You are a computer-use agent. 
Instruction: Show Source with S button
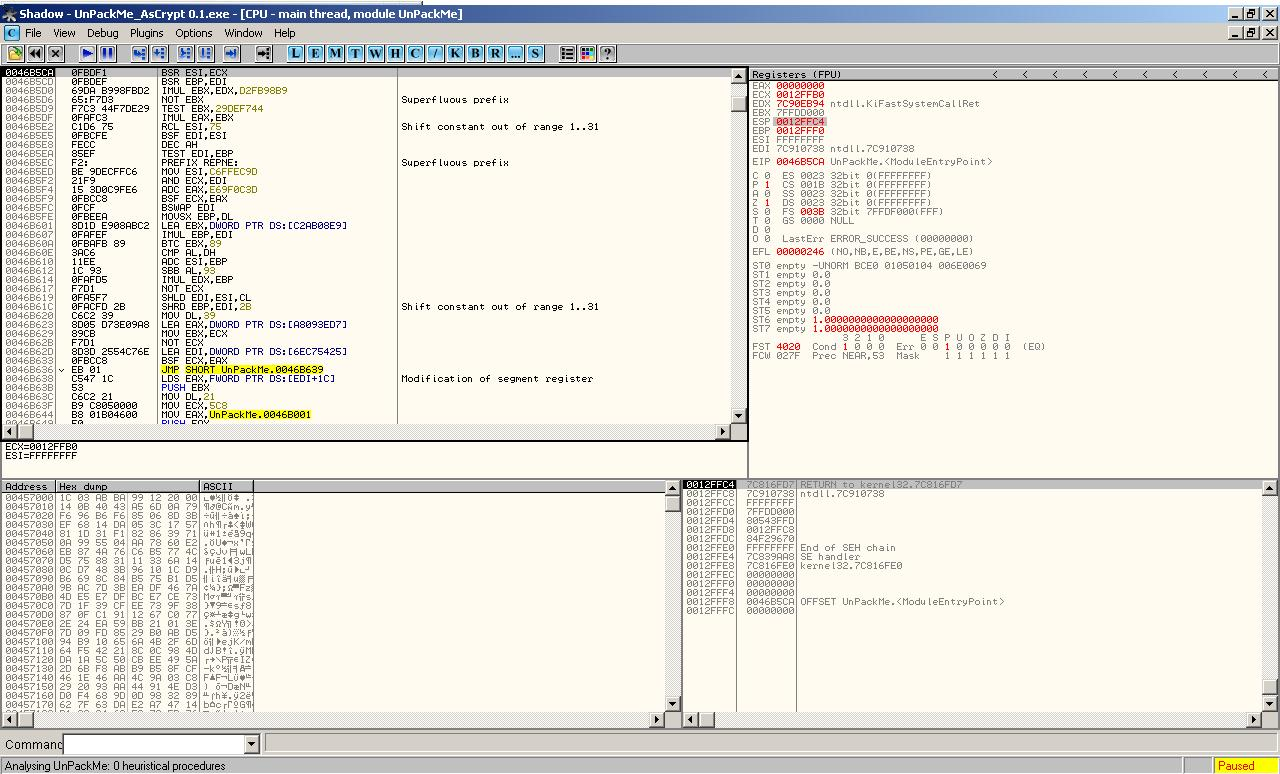(535, 53)
